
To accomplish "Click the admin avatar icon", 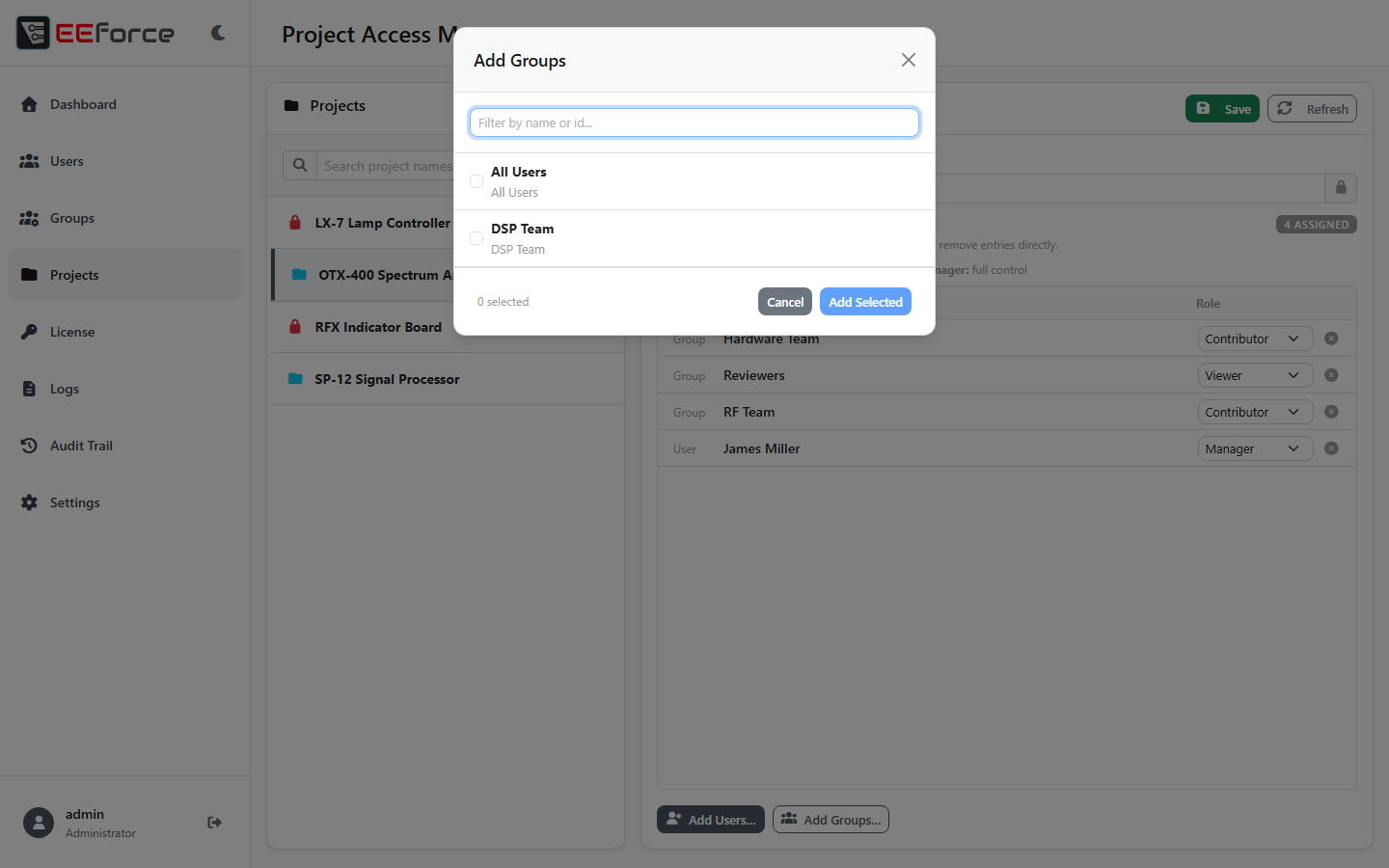I will click(x=39, y=823).
